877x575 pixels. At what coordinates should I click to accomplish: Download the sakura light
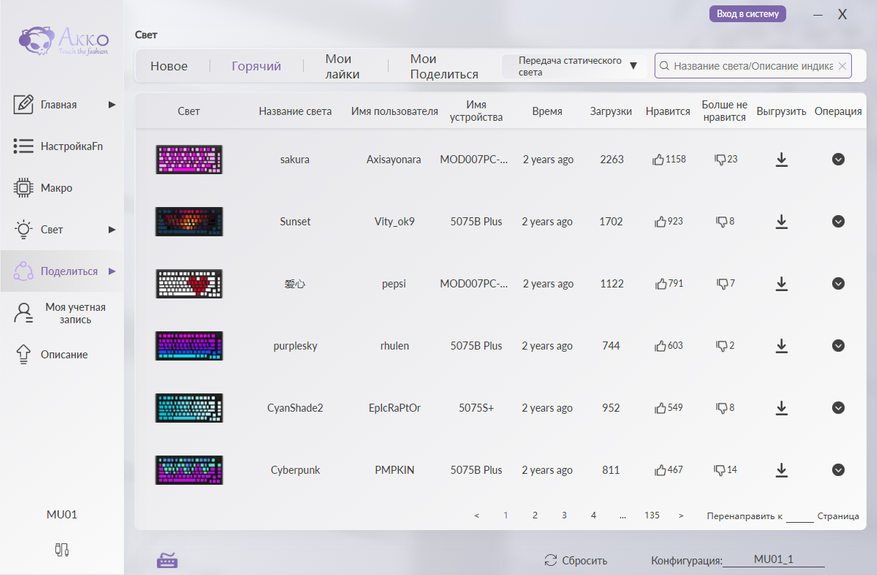click(781, 159)
